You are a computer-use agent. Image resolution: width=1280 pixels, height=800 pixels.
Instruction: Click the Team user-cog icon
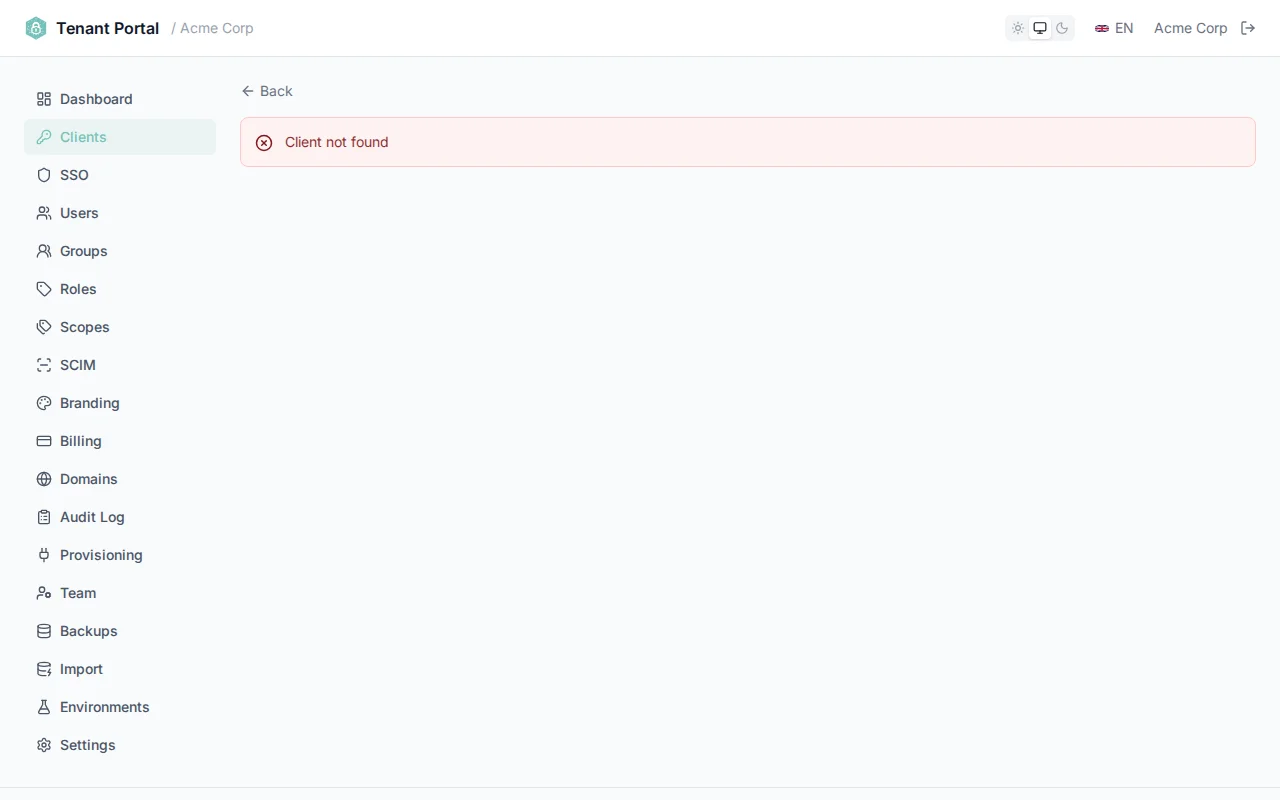(44, 593)
